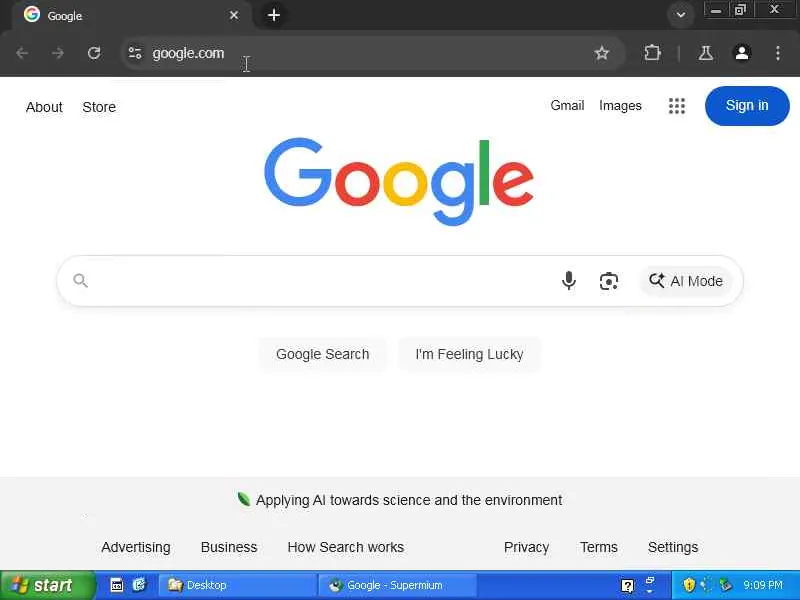Click the Sign in button
The width and height of the screenshot is (800, 600).
click(747, 106)
